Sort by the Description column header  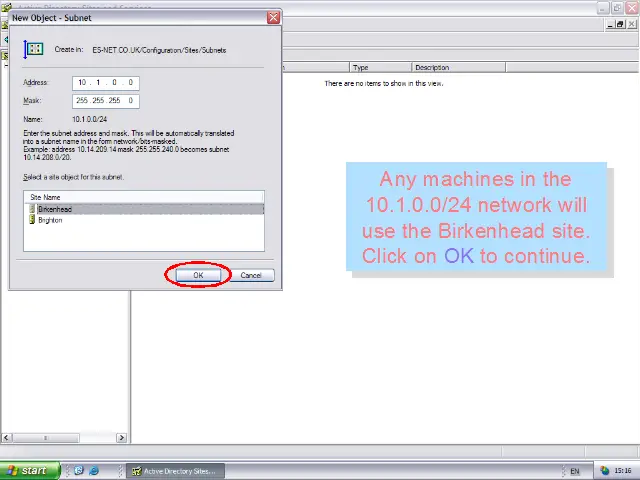click(x=455, y=68)
